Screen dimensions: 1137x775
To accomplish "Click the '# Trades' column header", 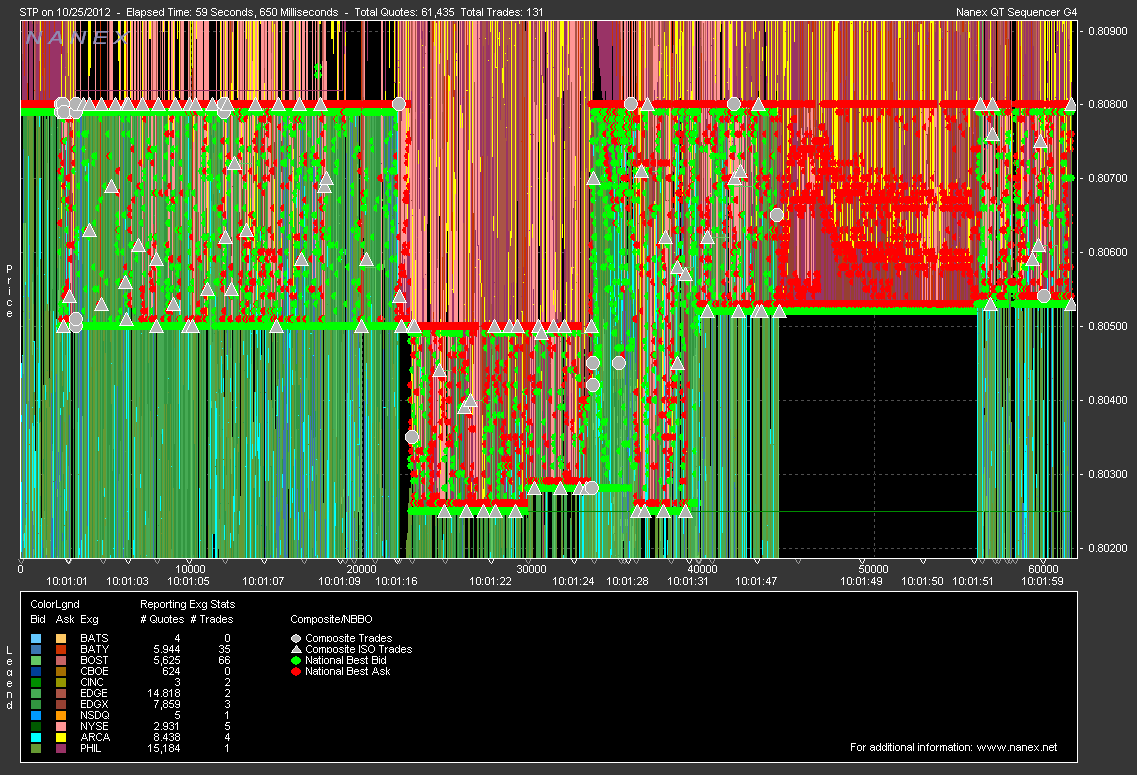I will coord(212,619).
